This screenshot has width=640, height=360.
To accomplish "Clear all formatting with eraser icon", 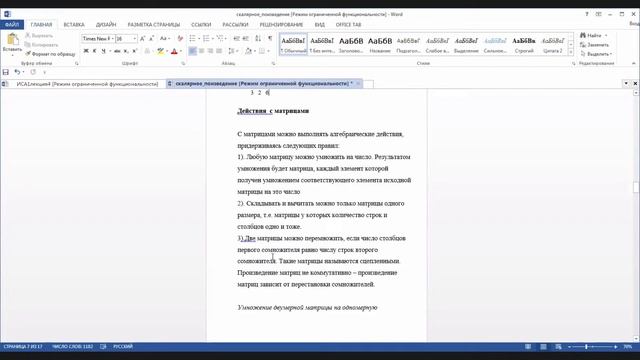I will point(180,39).
